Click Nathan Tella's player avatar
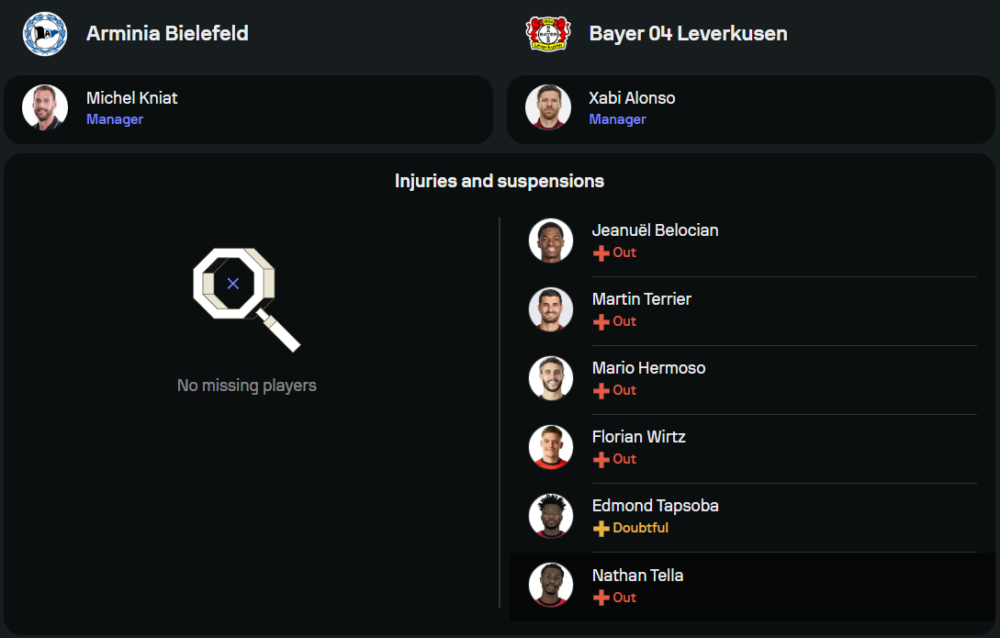The width and height of the screenshot is (1000, 638). [551, 585]
